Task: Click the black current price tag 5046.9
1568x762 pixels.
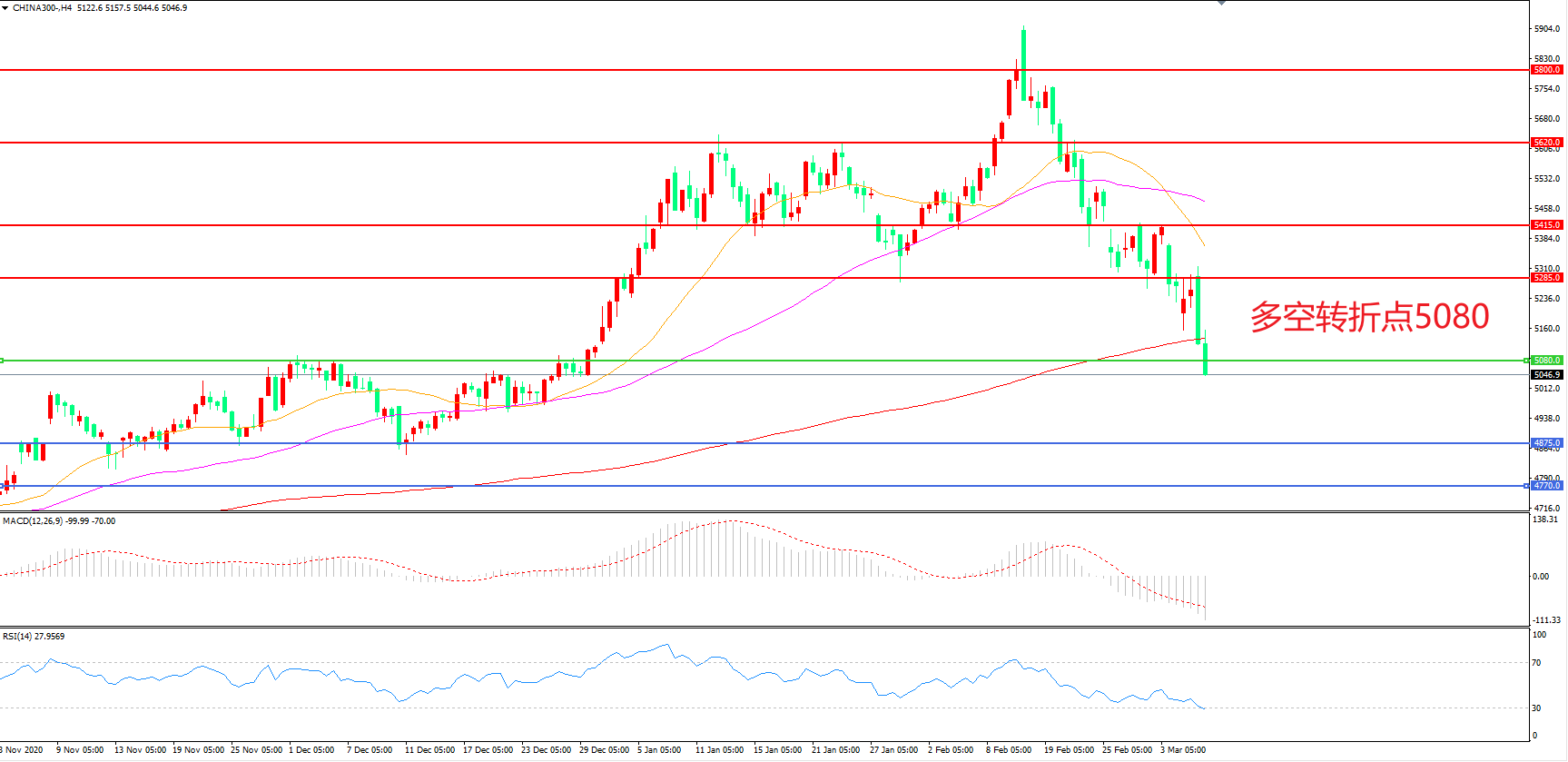Action: click(1546, 375)
